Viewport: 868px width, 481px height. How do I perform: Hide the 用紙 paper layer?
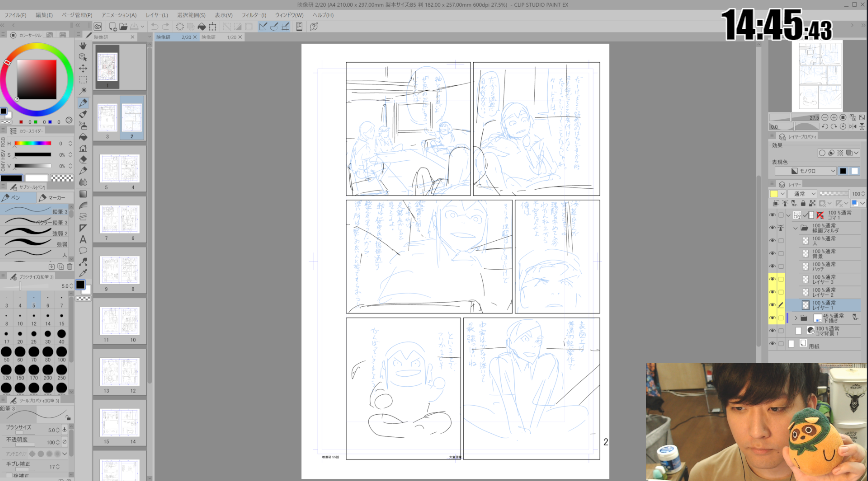(772, 344)
